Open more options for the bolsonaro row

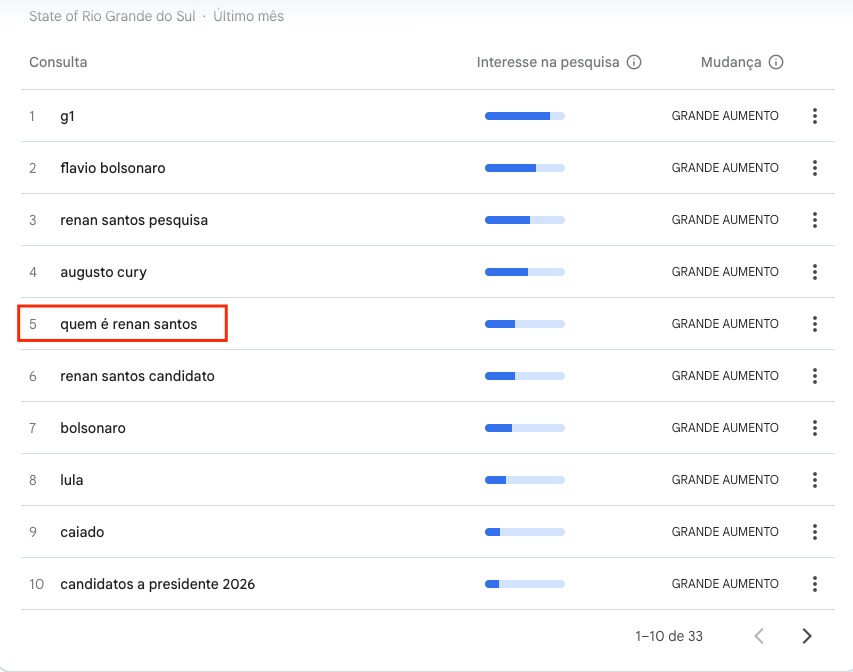pyautogui.click(x=814, y=428)
